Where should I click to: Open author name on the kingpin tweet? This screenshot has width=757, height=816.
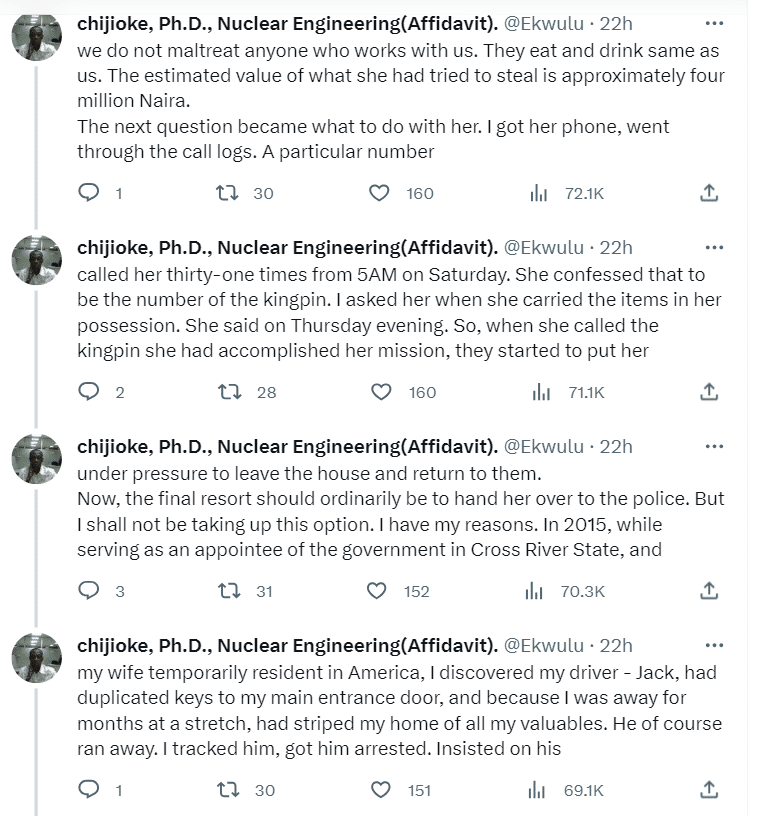tap(287, 248)
